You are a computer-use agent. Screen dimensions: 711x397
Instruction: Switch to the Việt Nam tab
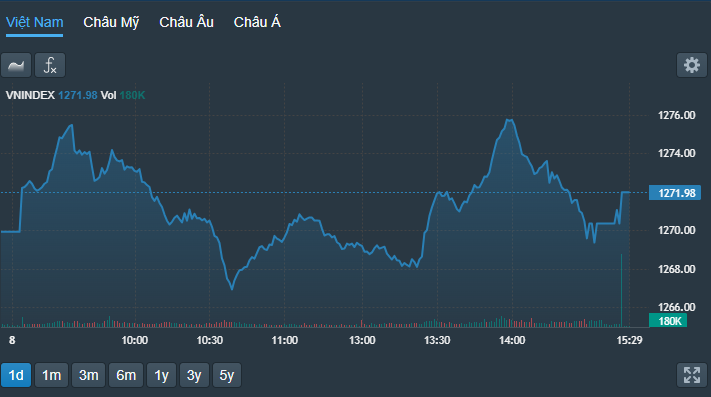pos(34,22)
